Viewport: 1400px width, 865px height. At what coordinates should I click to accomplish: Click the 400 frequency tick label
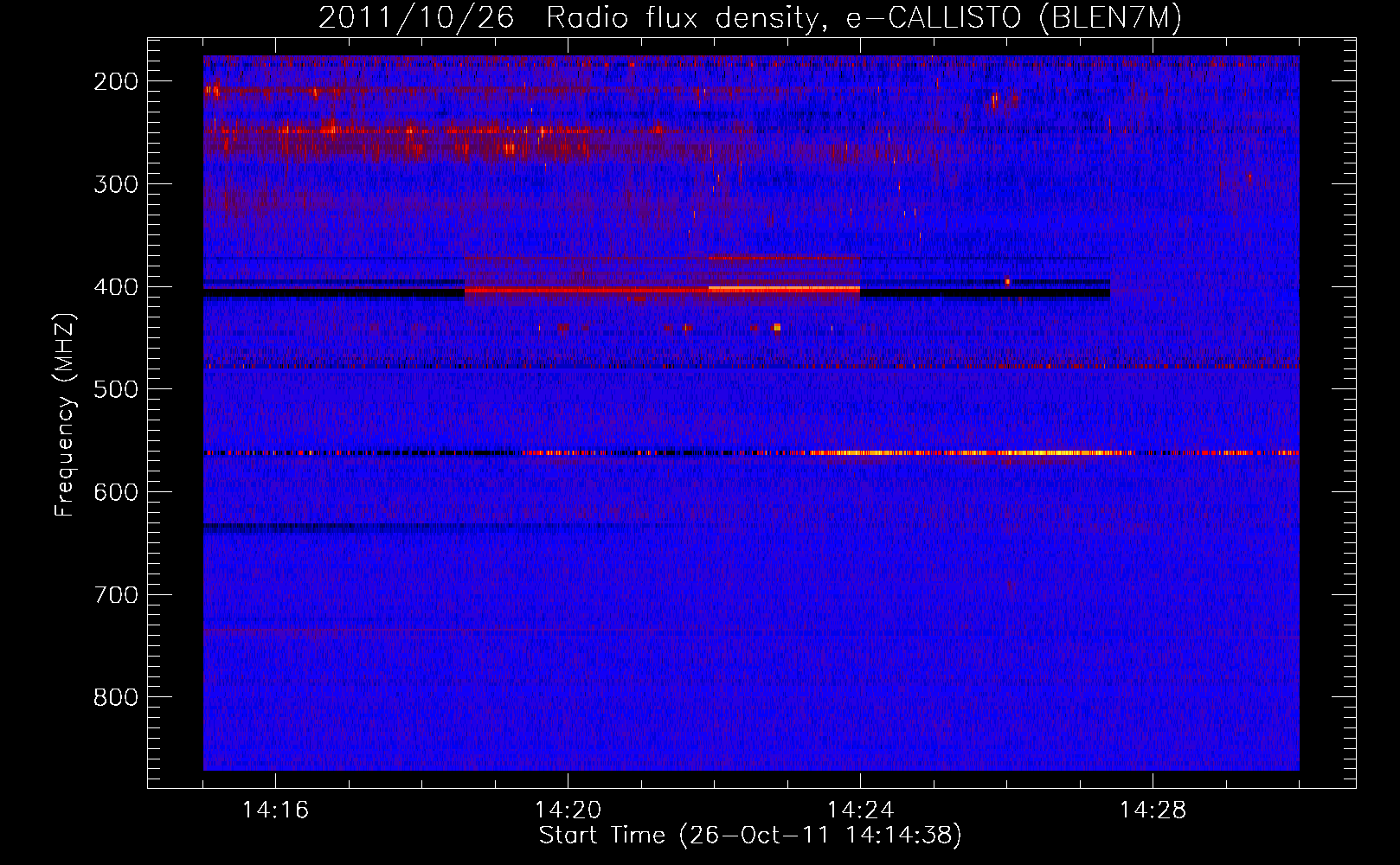click(x=116, y=287)
